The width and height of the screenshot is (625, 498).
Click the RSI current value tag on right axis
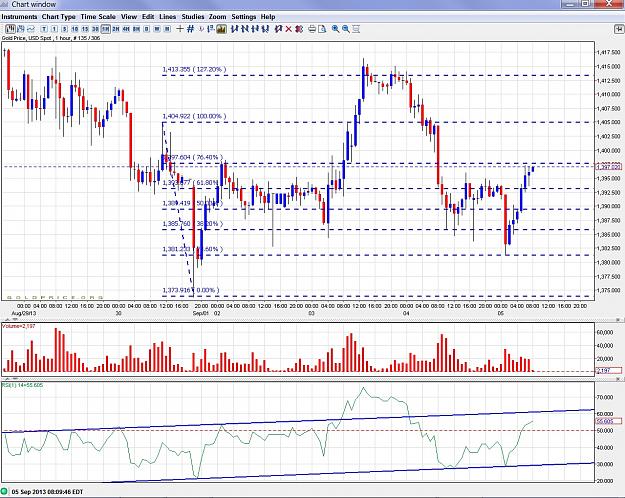(x=609, y=421)
